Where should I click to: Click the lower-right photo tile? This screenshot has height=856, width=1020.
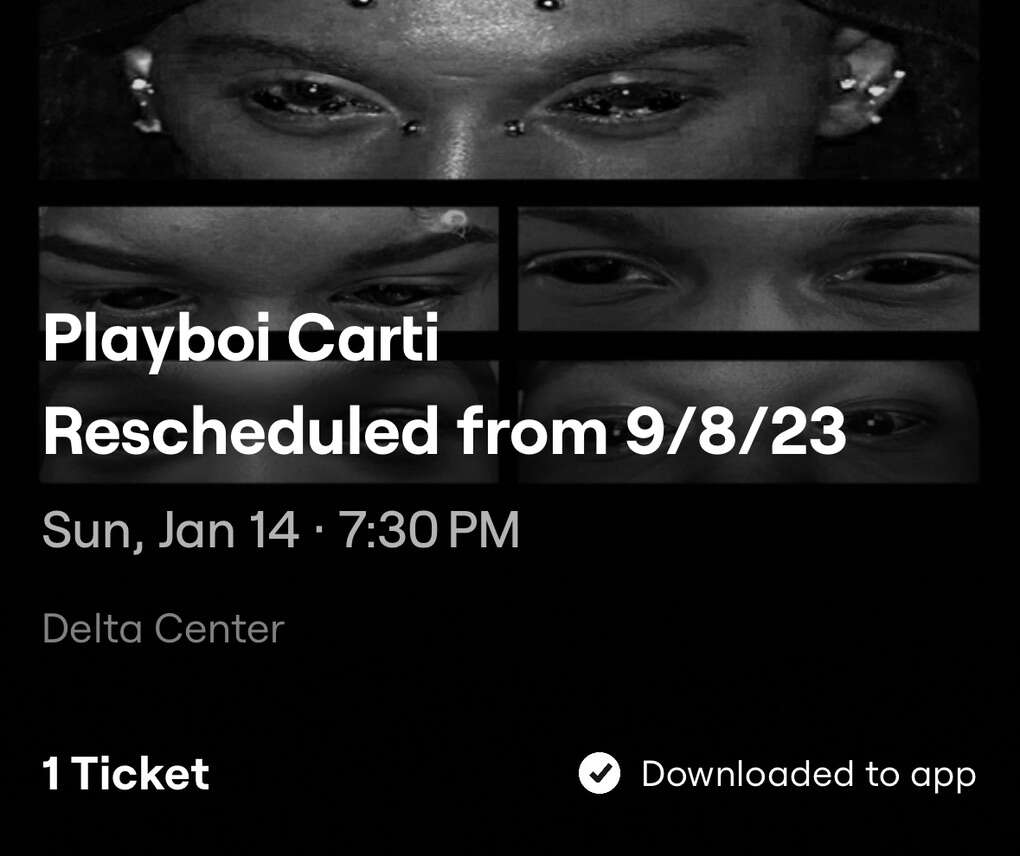point(748,420)
